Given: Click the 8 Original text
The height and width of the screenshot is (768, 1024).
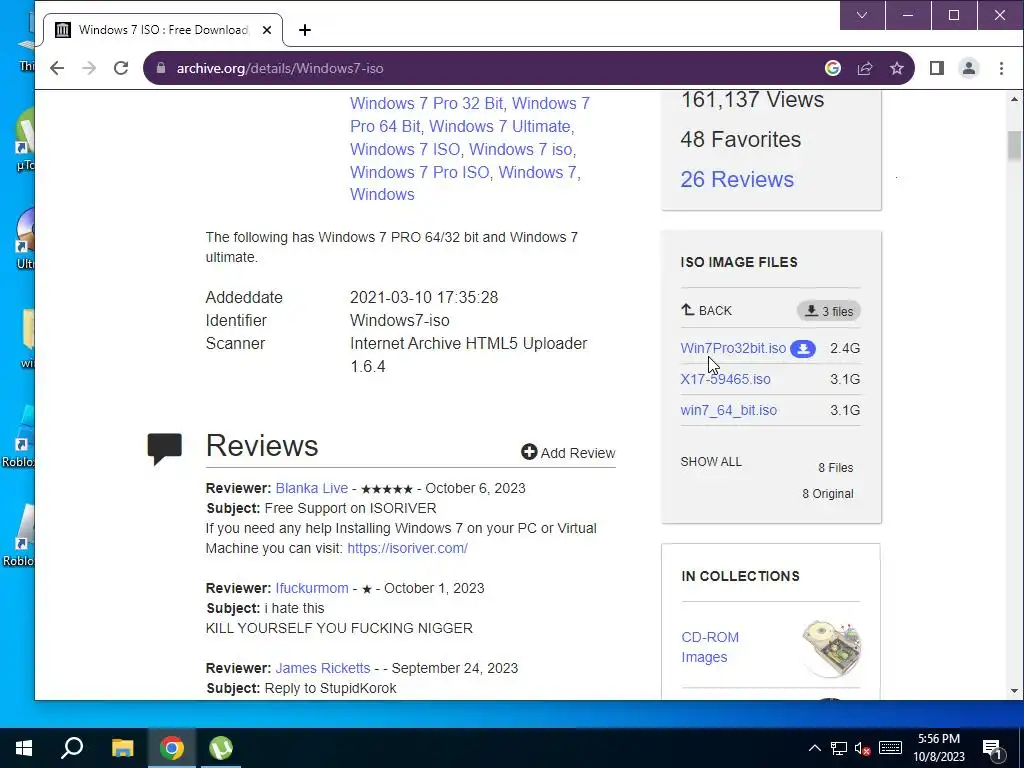Looking at the screenshot, I should tap(827, 494).
